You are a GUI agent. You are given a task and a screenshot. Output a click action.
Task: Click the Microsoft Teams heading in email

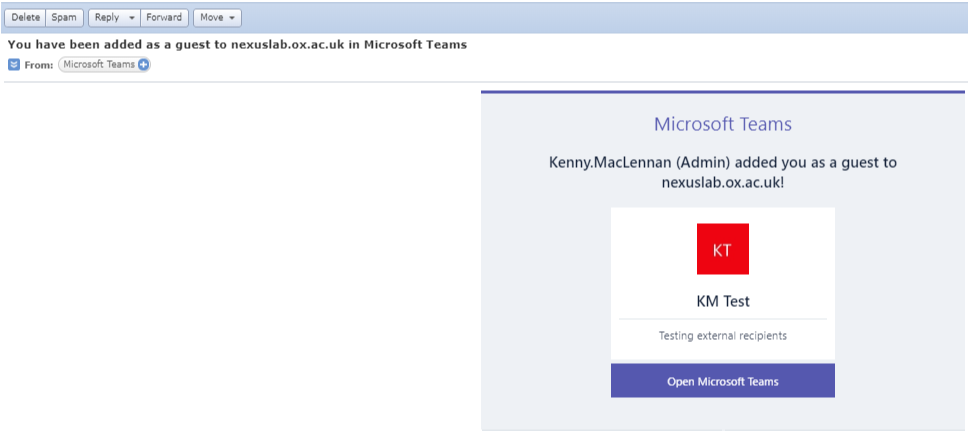(722, 124)
